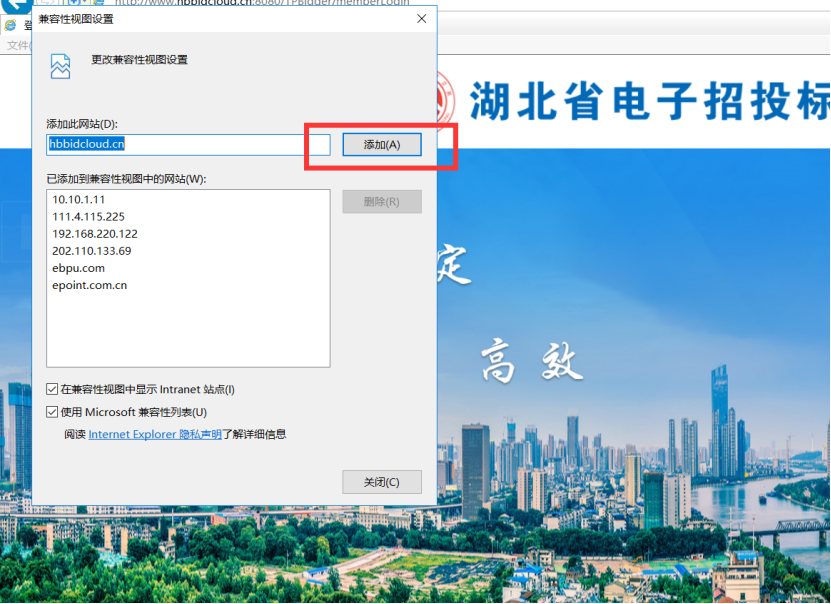The height and width of the screenshot is (604, 831).
Task: Select epoint.com.cn in the website list
Action: click(89, 285)
